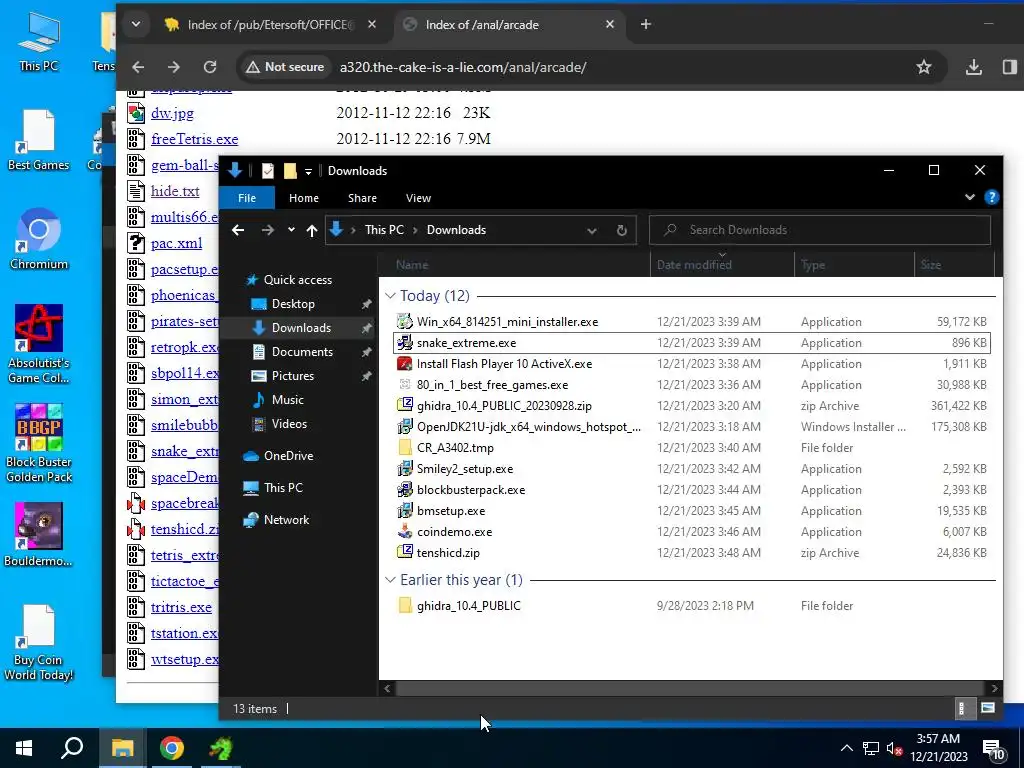Collapse the Today group
1024x768 pixels.
pyautogui.click(x=391, y=296)
